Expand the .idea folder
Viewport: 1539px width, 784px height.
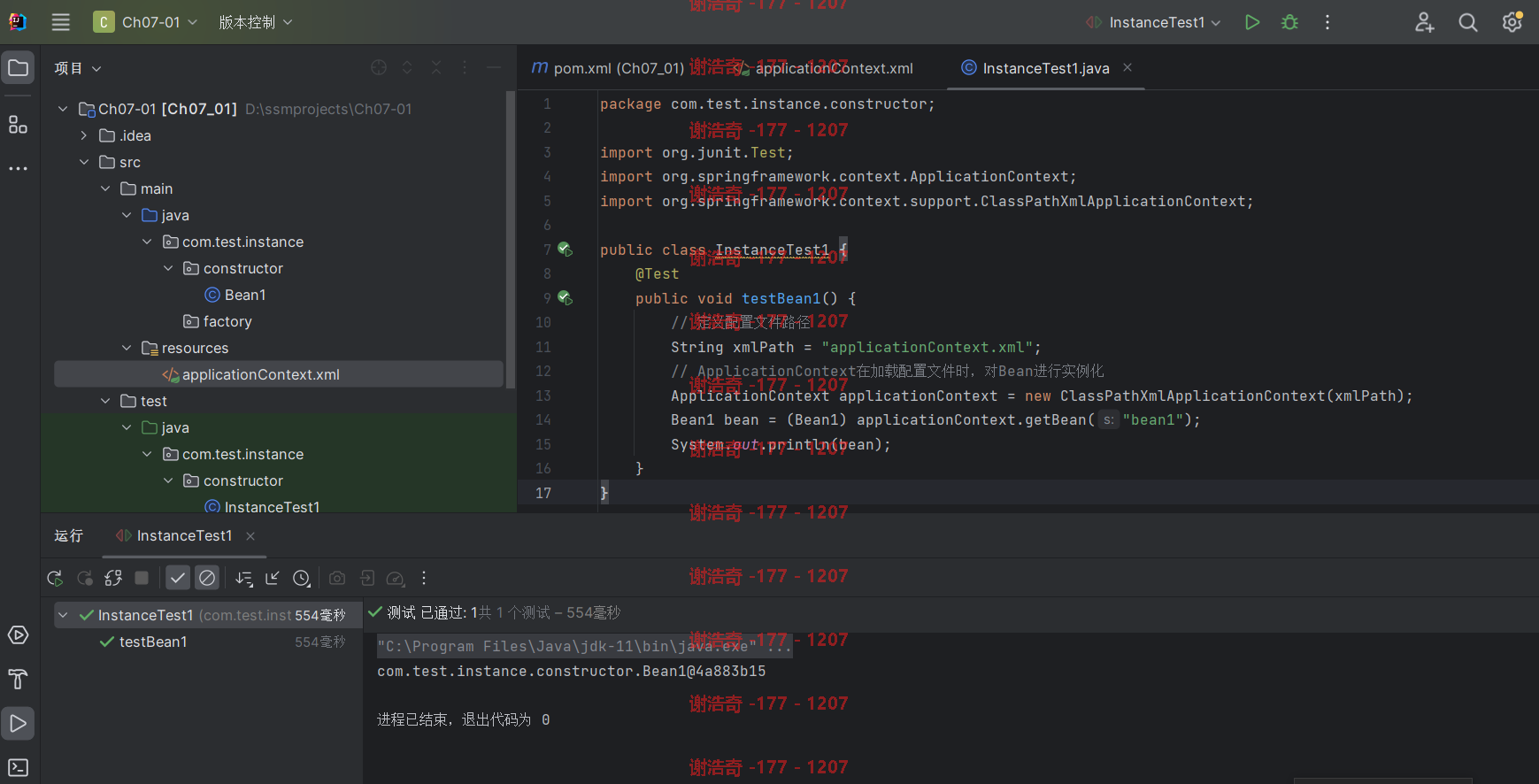tap(84, 135)
